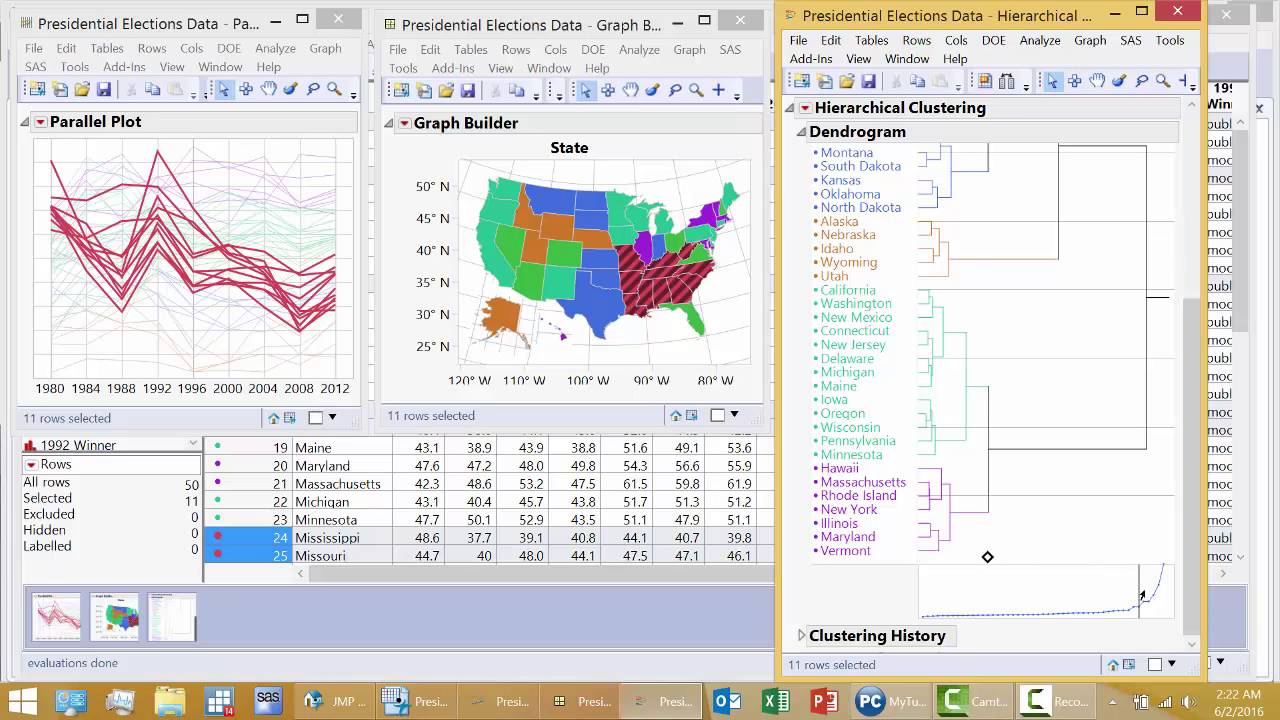Image resolution: width=1280 pixels, height=720 pixels.
Task: Click the Montana label in the dendrogram
Action: (x=846, y=153)
